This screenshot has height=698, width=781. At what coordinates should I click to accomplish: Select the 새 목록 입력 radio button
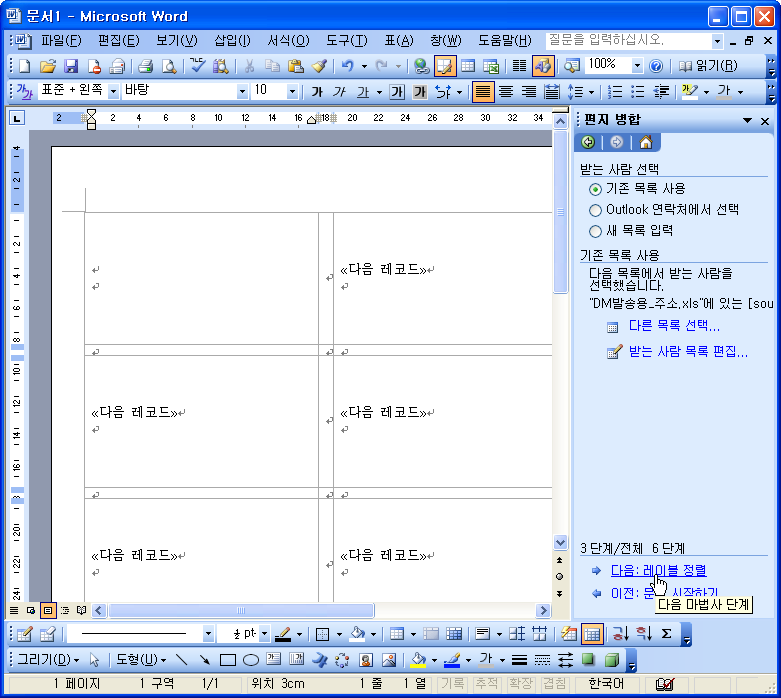[x=595, y=231]
